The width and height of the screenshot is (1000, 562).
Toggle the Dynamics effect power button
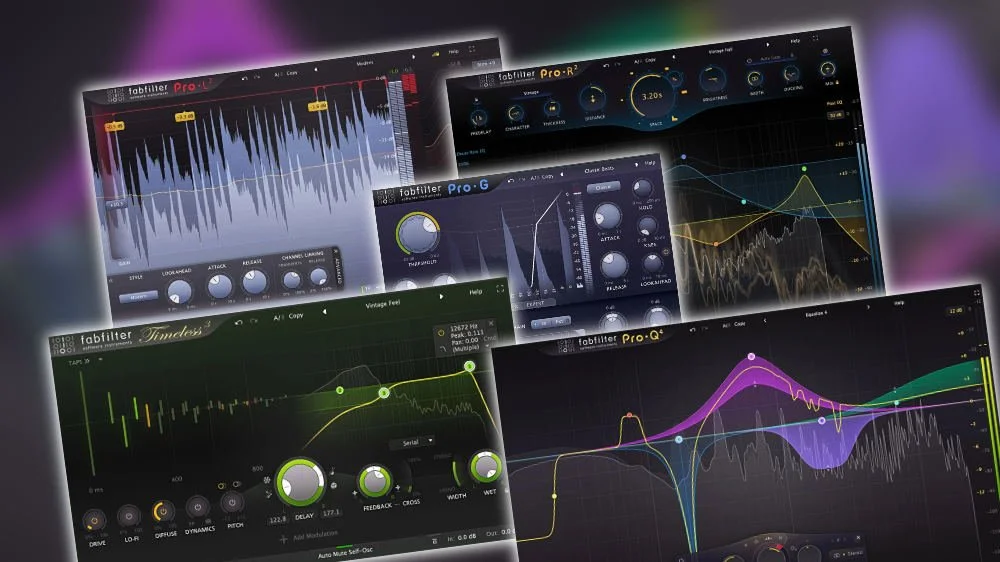(x=197, y=508)
